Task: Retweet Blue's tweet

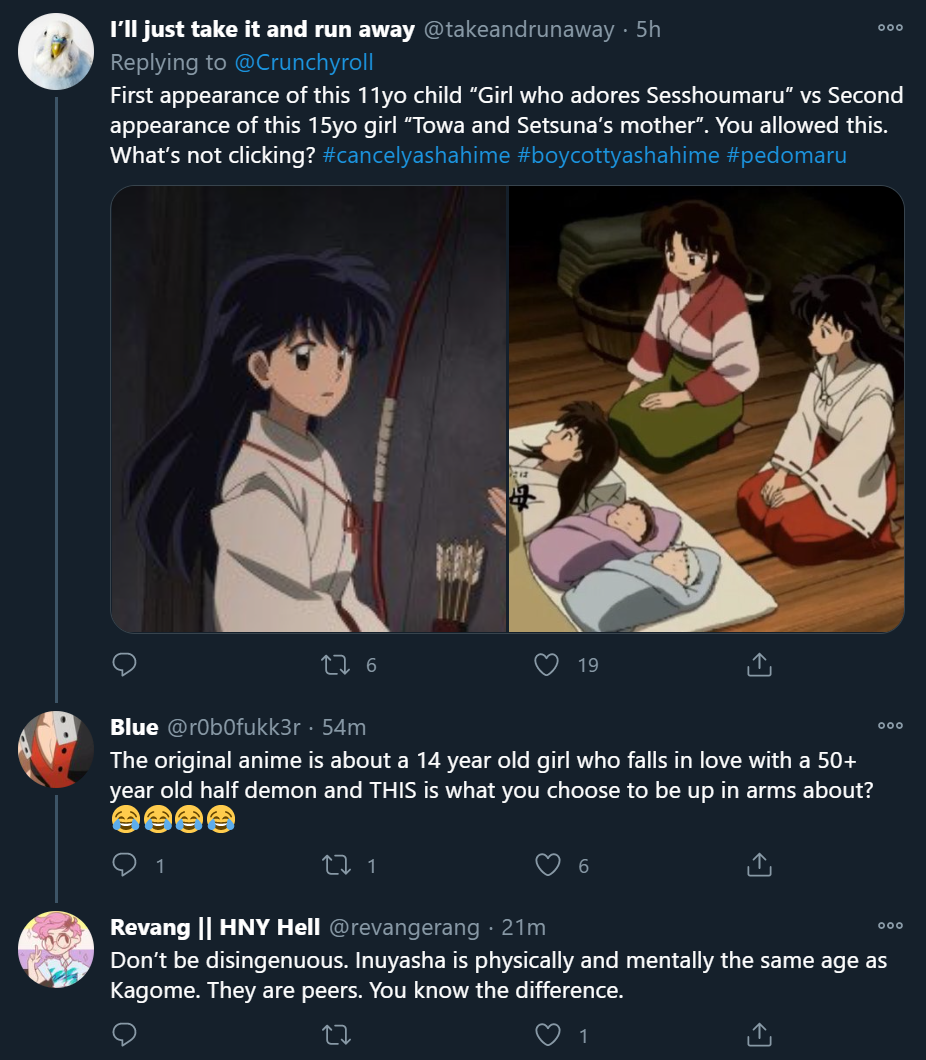Action: (335, 865)
